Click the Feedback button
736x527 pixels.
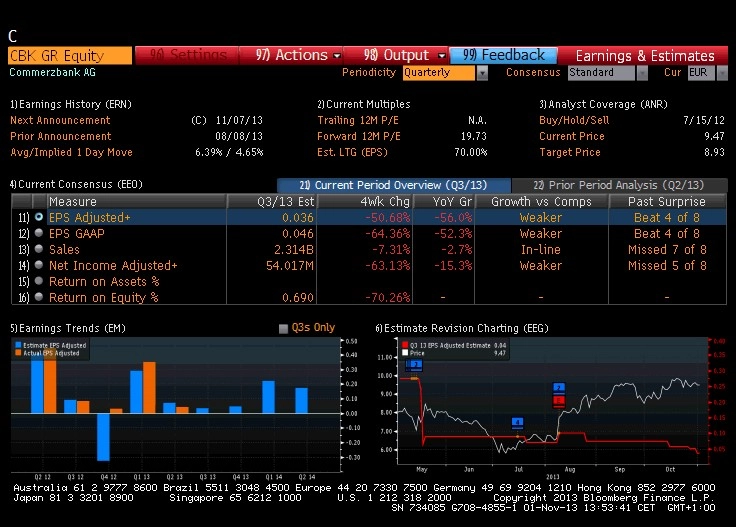(x=503, y=55)
